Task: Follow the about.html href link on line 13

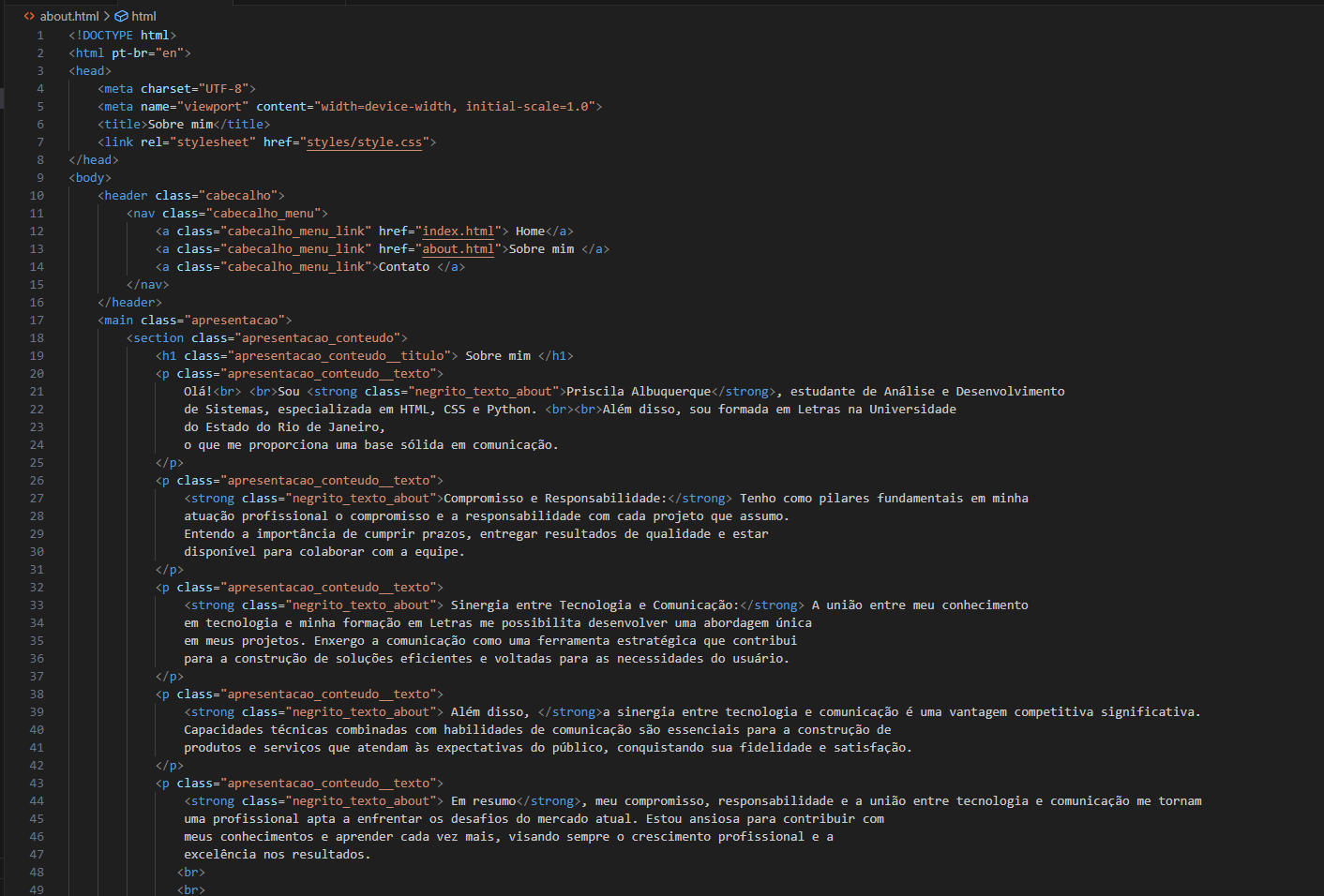Action: [458, 249]
